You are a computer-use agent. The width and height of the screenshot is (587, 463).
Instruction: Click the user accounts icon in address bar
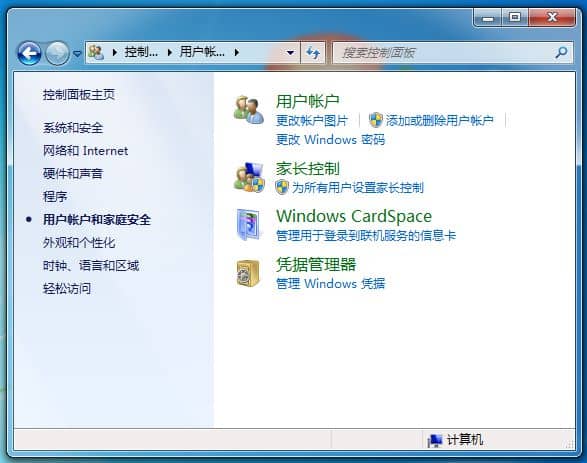tap(96, 52)
